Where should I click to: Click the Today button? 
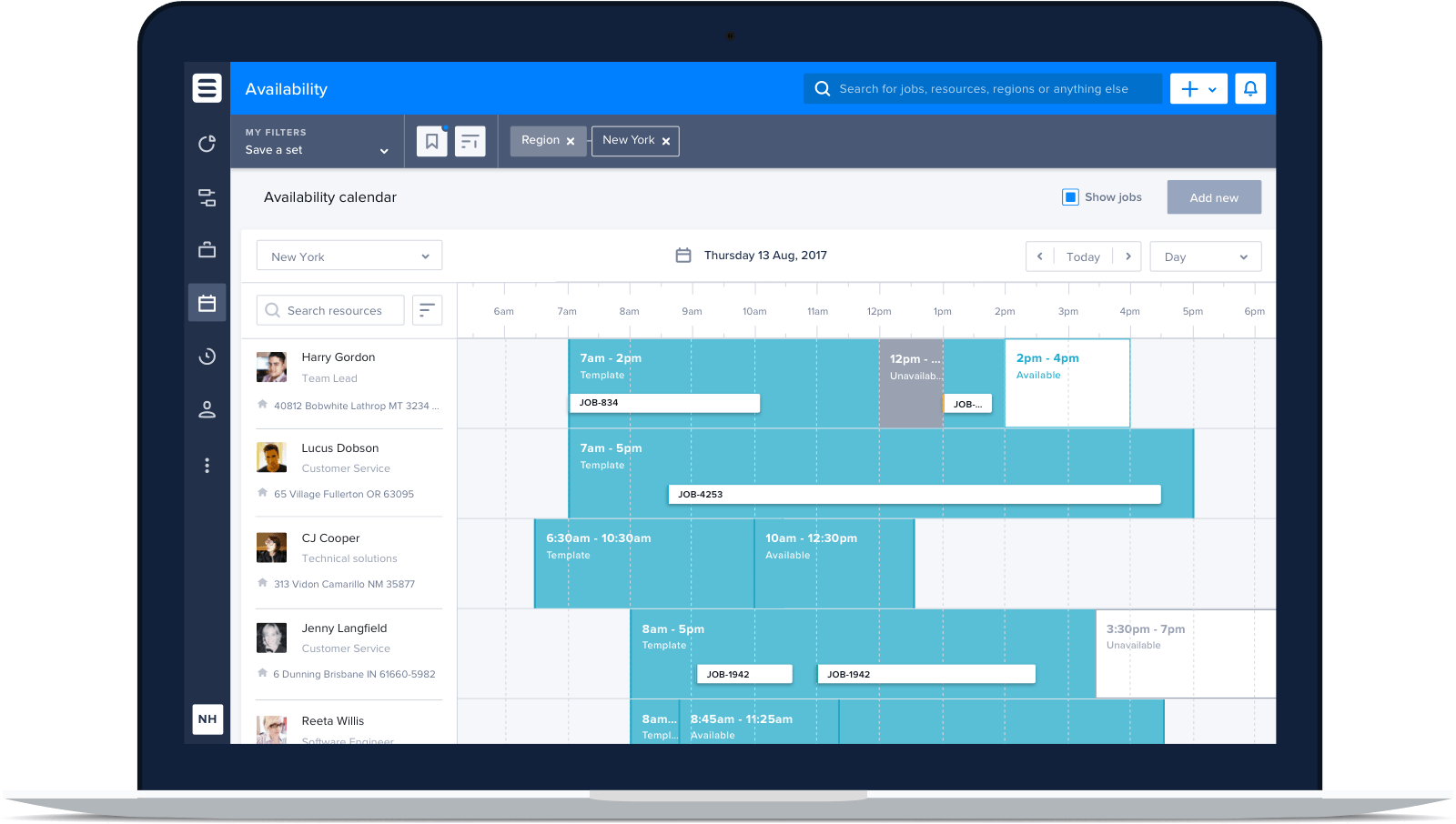[x=1083, y=256]
